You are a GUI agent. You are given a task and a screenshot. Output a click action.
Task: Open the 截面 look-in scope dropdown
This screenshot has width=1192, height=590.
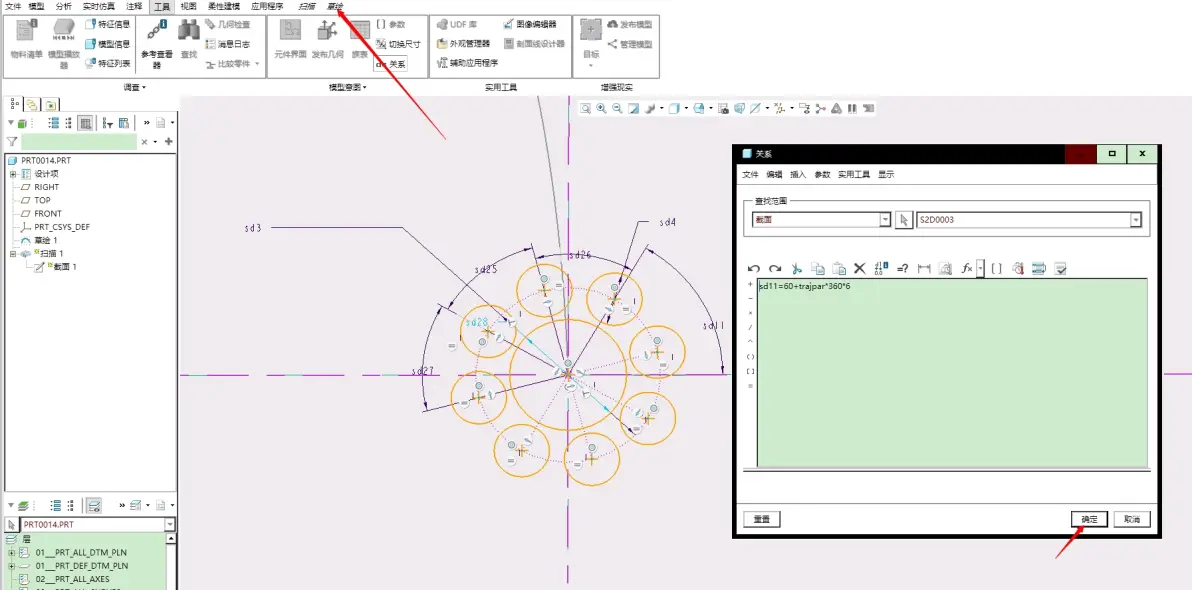point(821,220)
